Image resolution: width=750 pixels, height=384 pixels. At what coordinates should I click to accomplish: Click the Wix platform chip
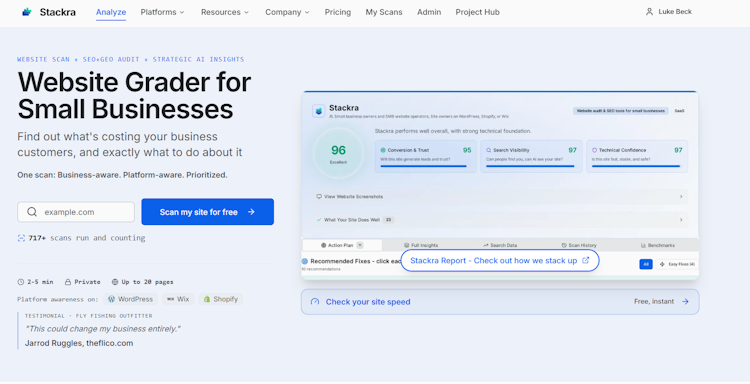point(178,299)
